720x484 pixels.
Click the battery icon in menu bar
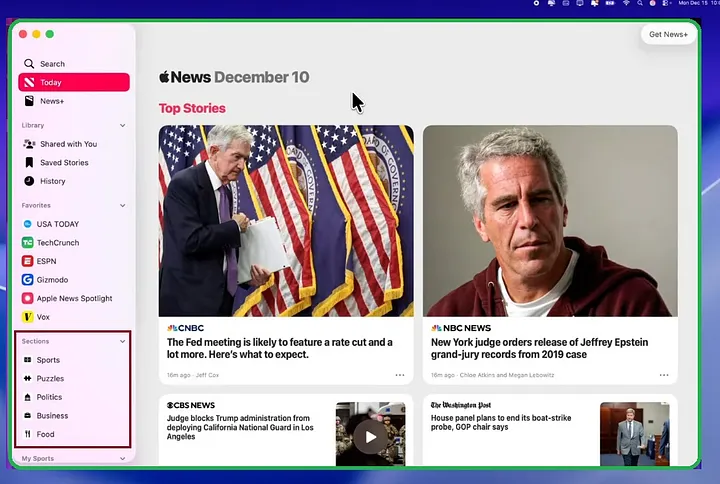coord(609,3)
